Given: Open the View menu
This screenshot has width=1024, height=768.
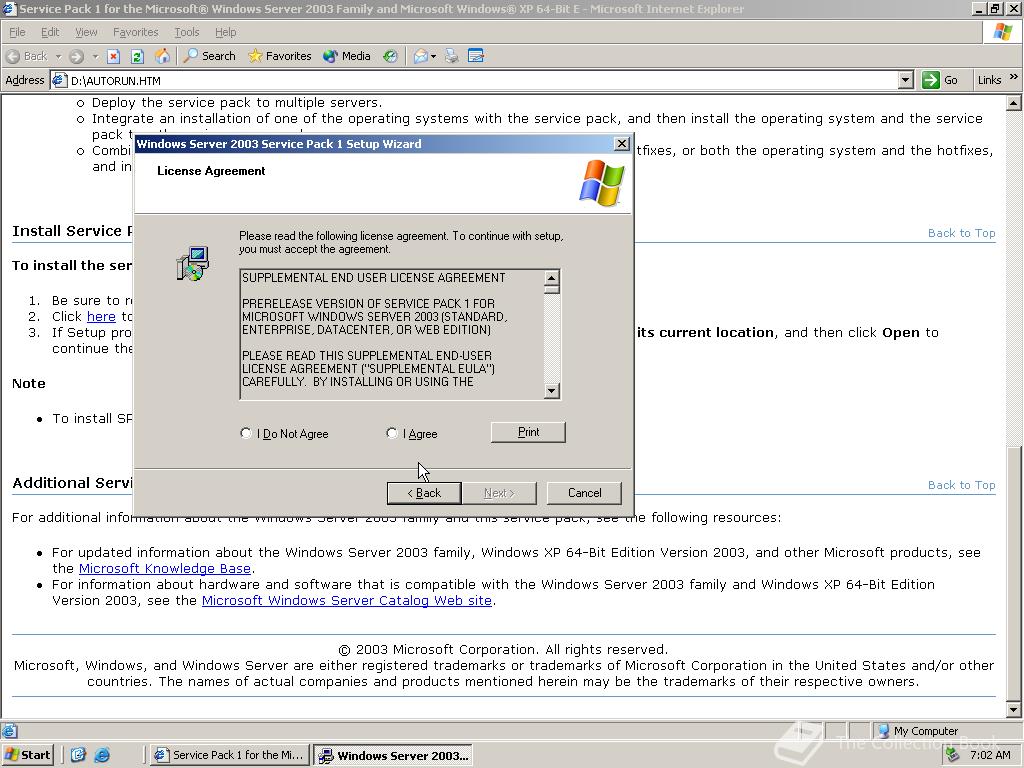Looking at the screenshot, I should point(86,32).
